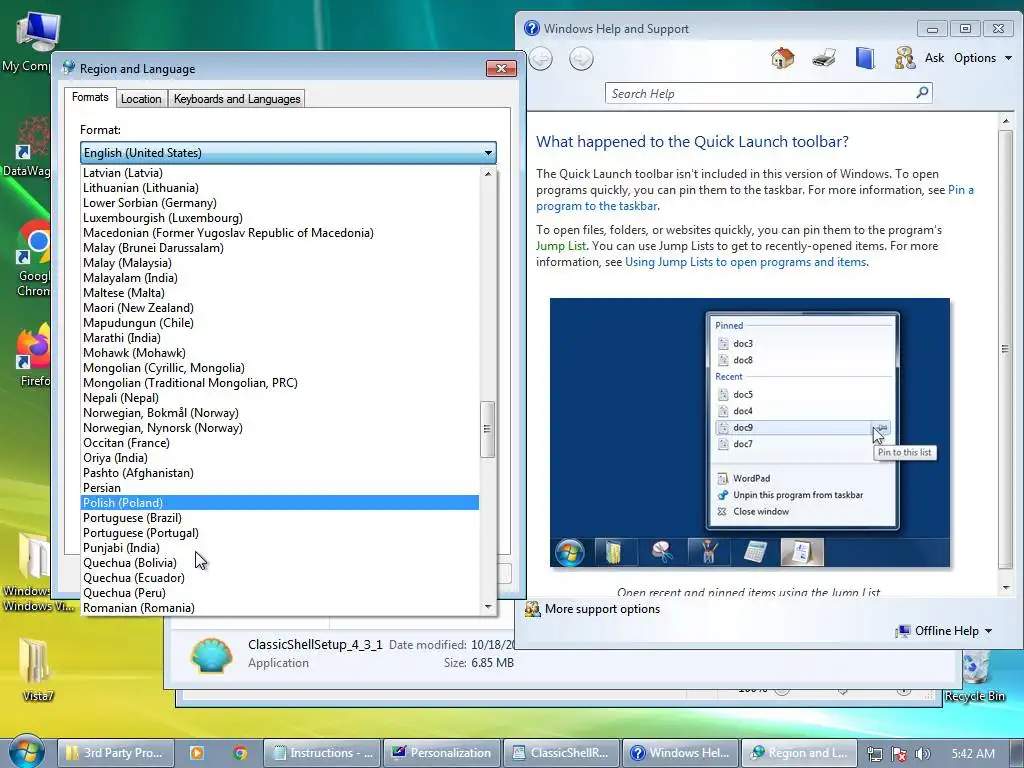The width and height of the screenshot is (1024, 768).
Task: Click the Format combo box arrow
Action: click(x=488, y=153)
